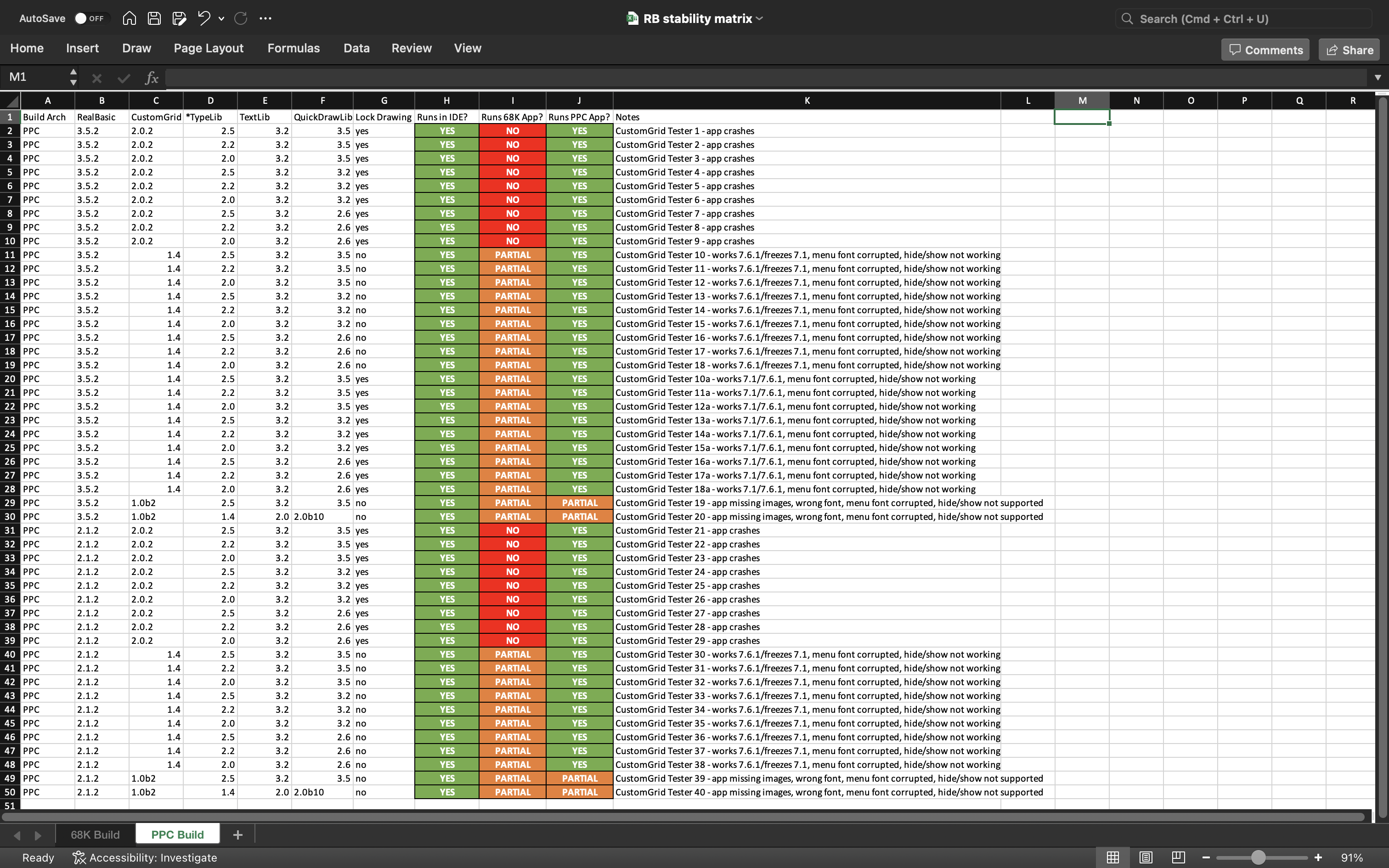Select the PPC Build sheet tab
The height and width of the screenshot is (868, 1389).
tap(177, 835)
